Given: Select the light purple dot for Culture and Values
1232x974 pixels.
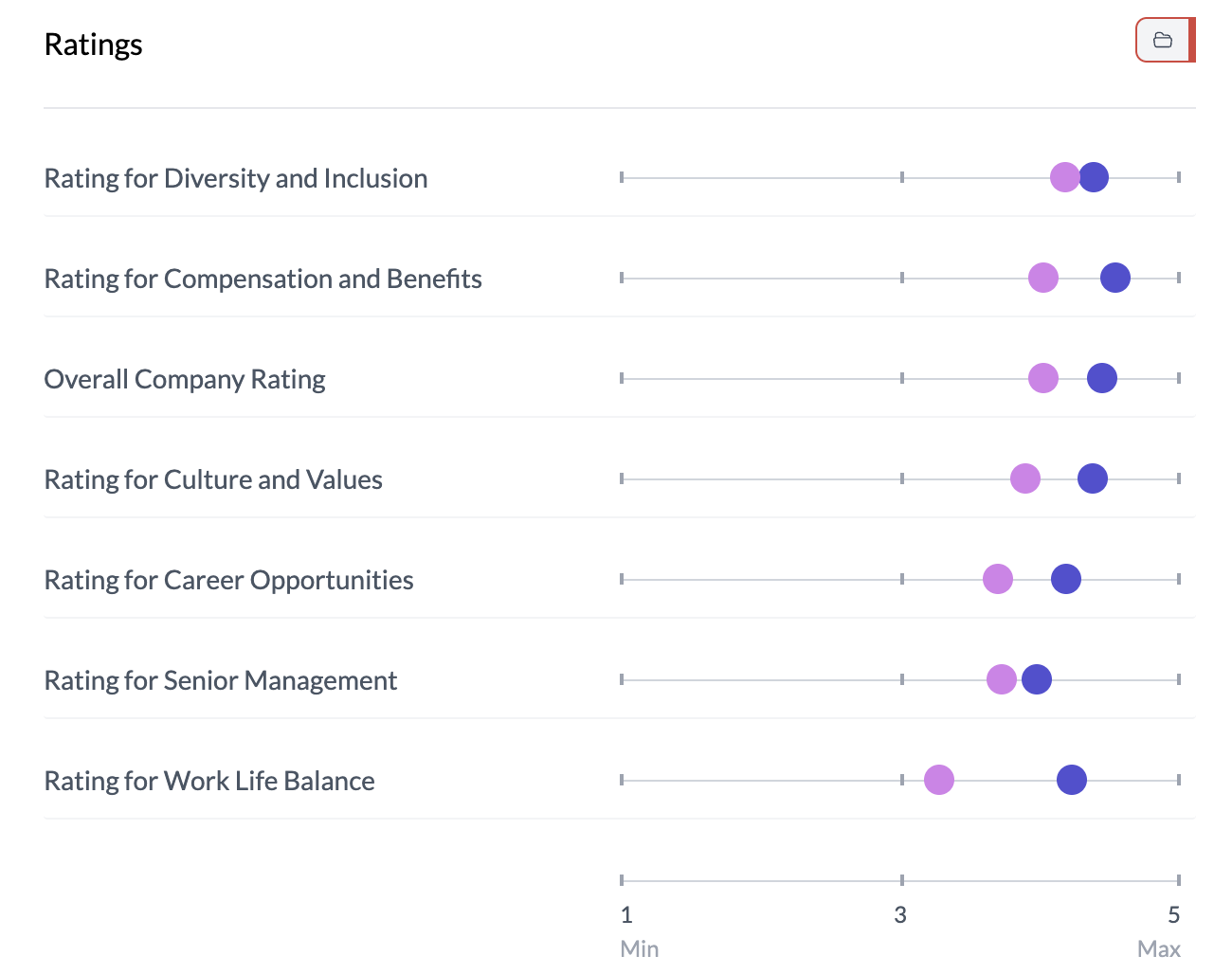Looking at the screenshot, I should (1024, 478).
